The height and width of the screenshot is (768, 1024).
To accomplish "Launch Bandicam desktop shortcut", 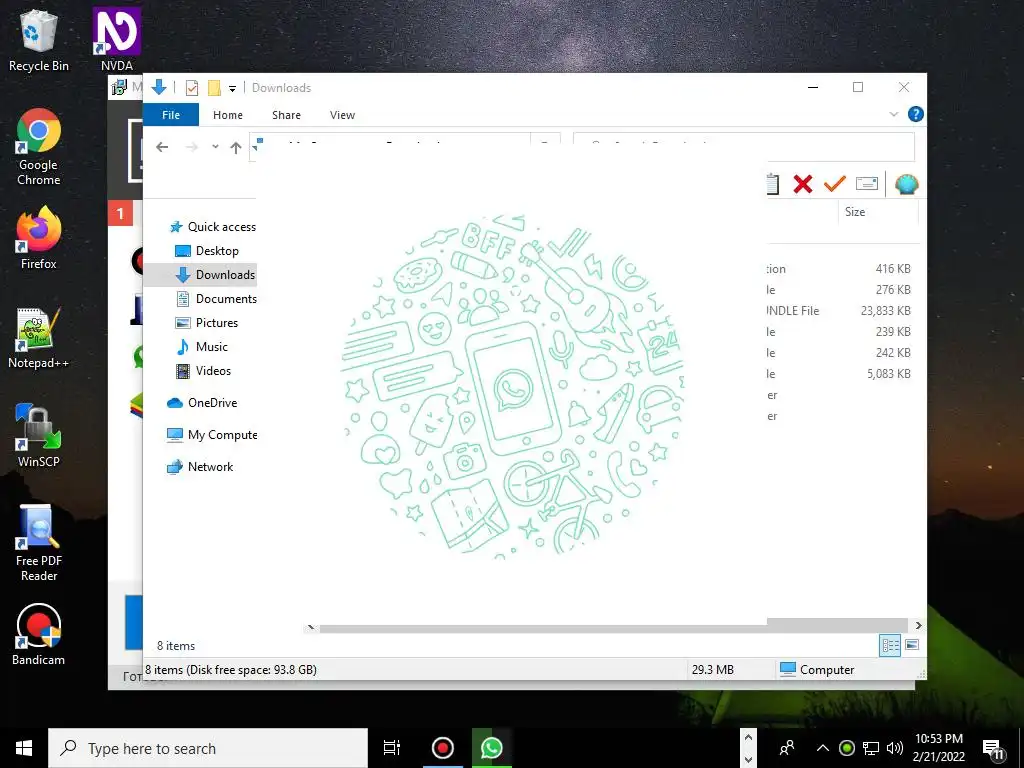I will tap(39, 635).
